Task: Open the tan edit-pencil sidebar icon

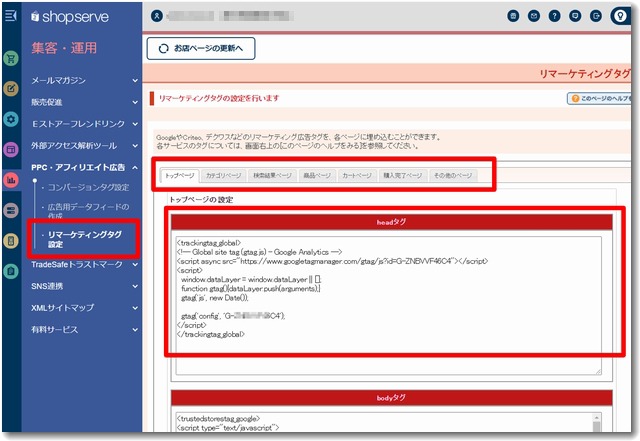Action: pos(11,88)
